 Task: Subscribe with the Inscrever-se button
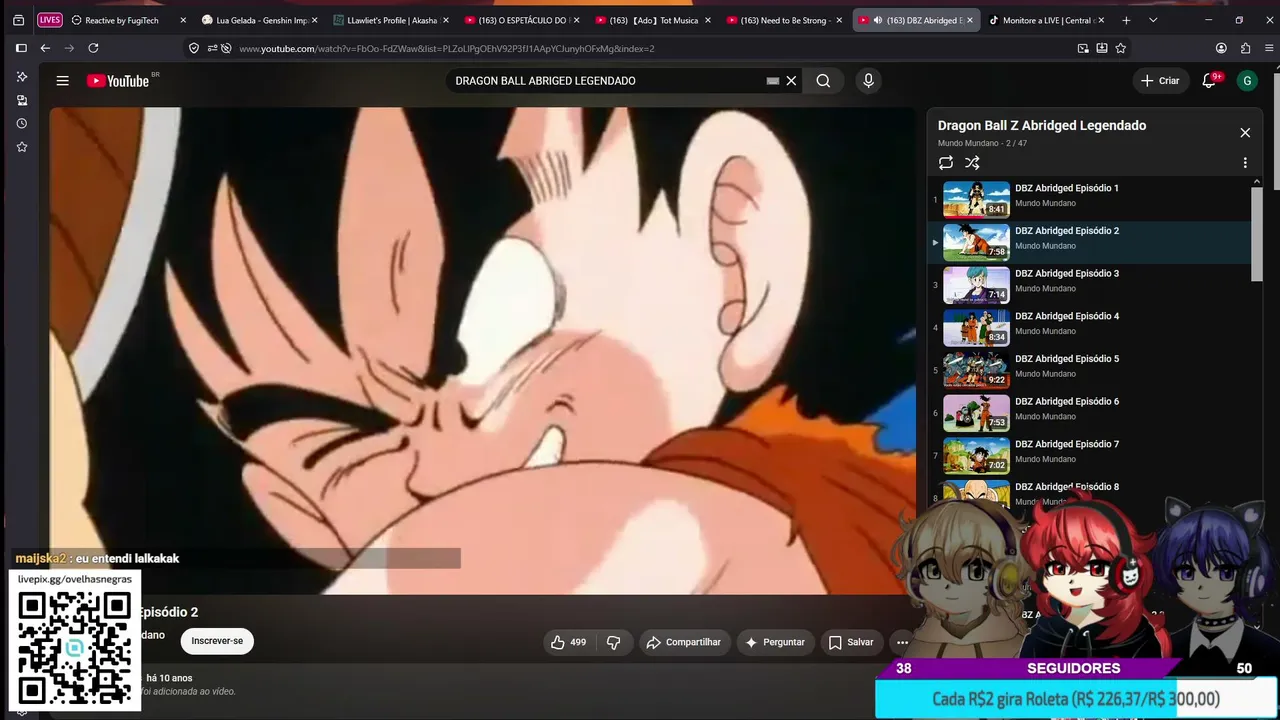[217, 641]
